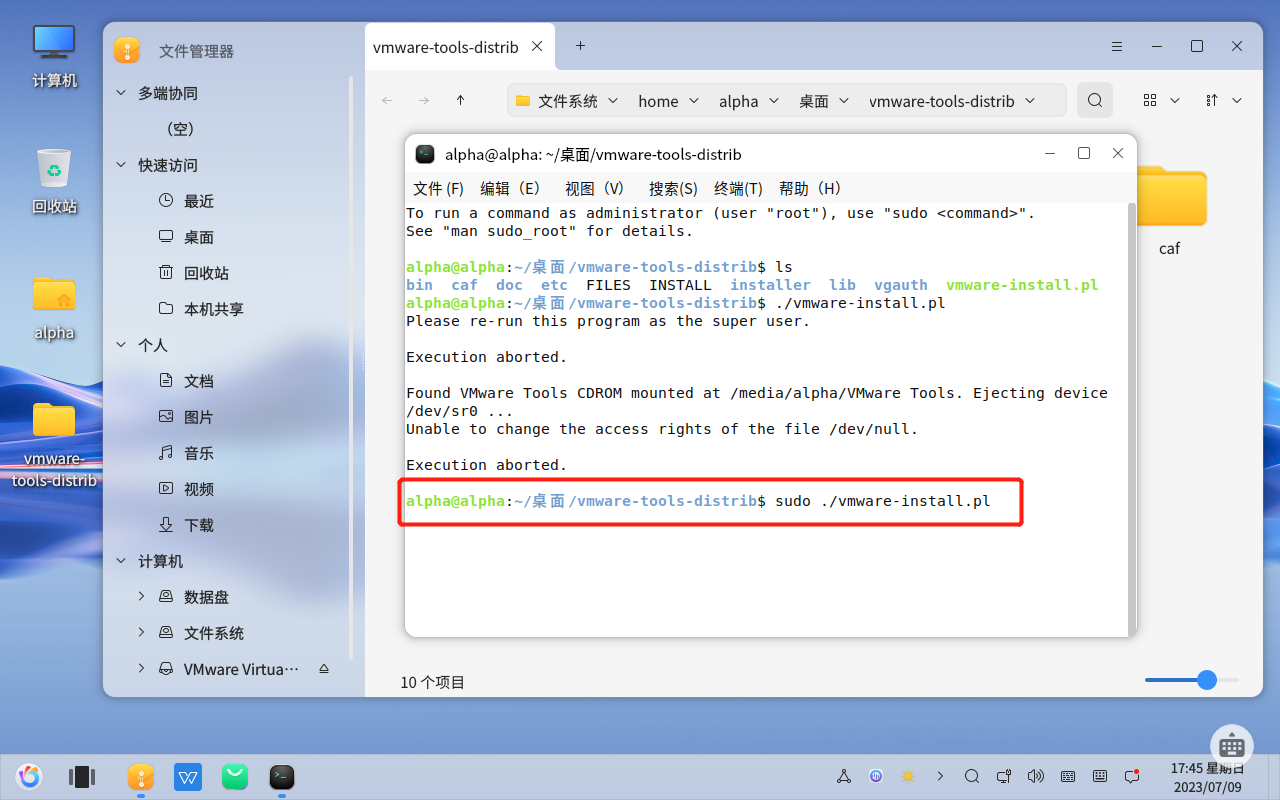Open the terminal 编辑(E) menu
The height and width of the screenshot is (800, 1280).
[x=510, y=188]
